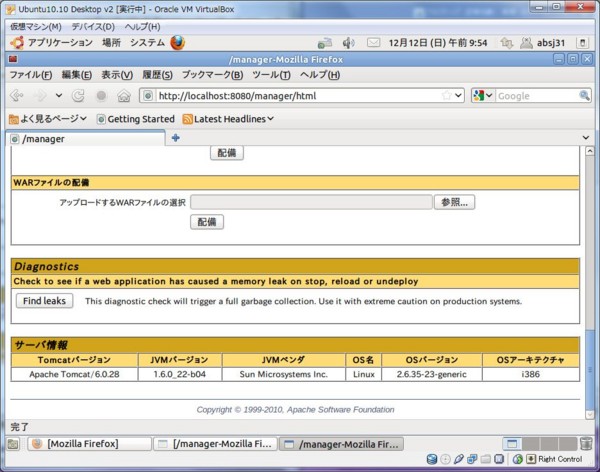Open VirtualBox 仮想マシン(M) menu
The width and height of the screenshot is (600, 472).
click(x=36, y=26)
